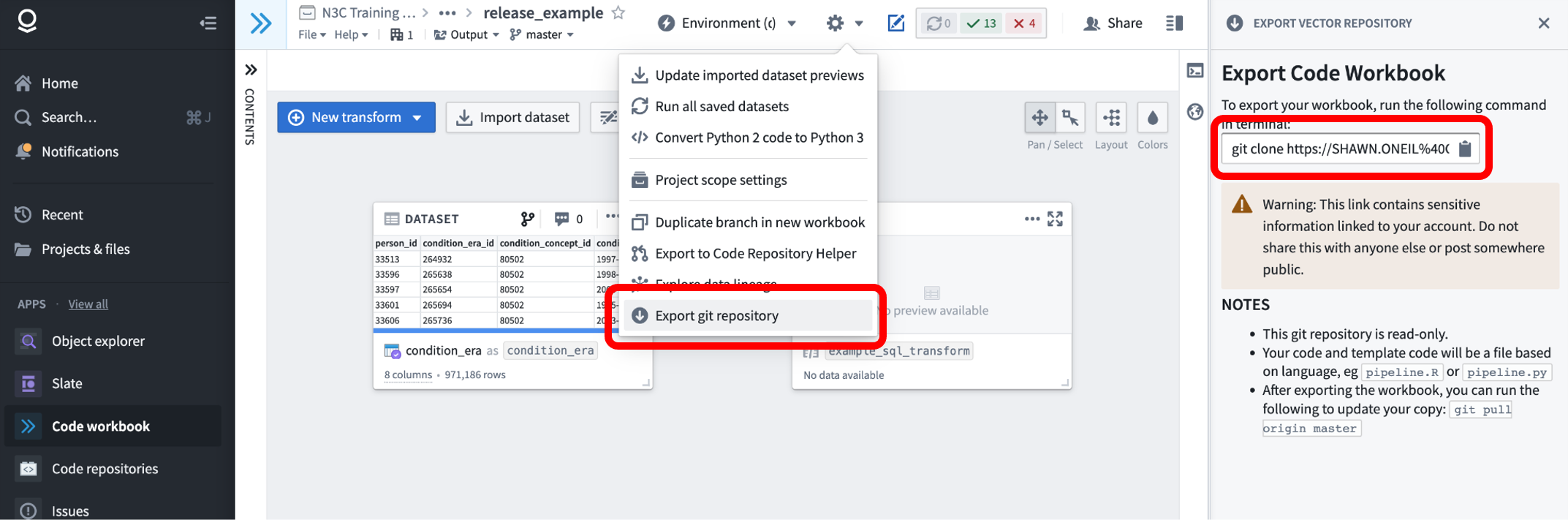Open globe icon in side strip
Screen dimensions: 1568x523
[1195, 112]
